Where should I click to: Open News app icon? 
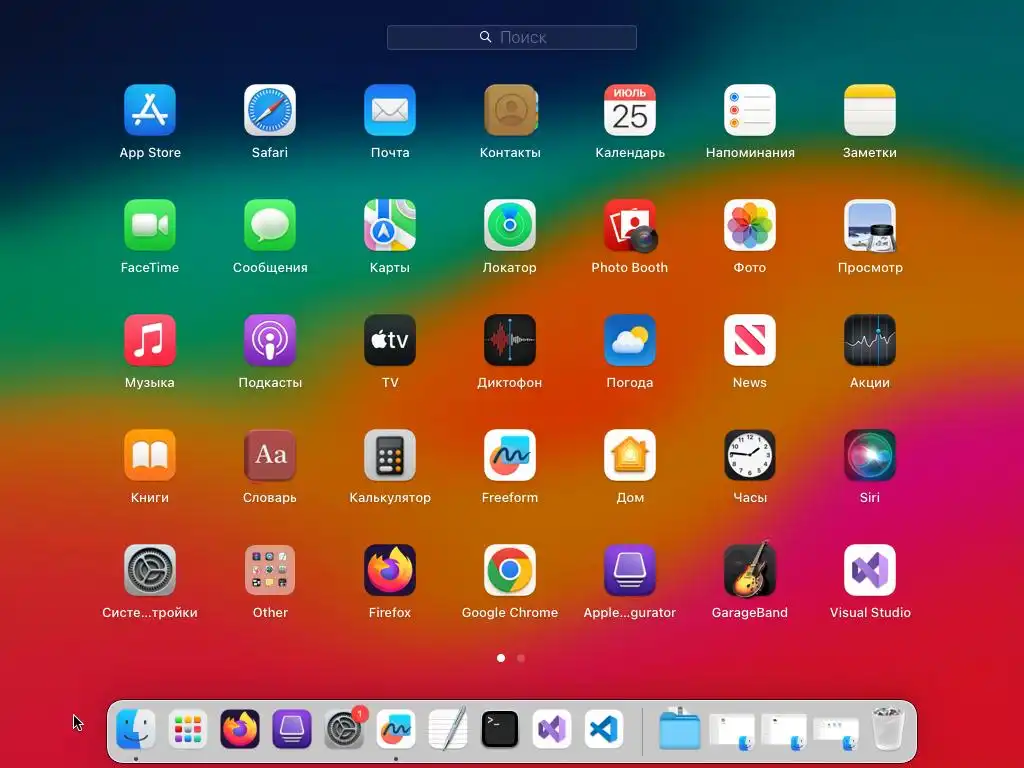750,340
